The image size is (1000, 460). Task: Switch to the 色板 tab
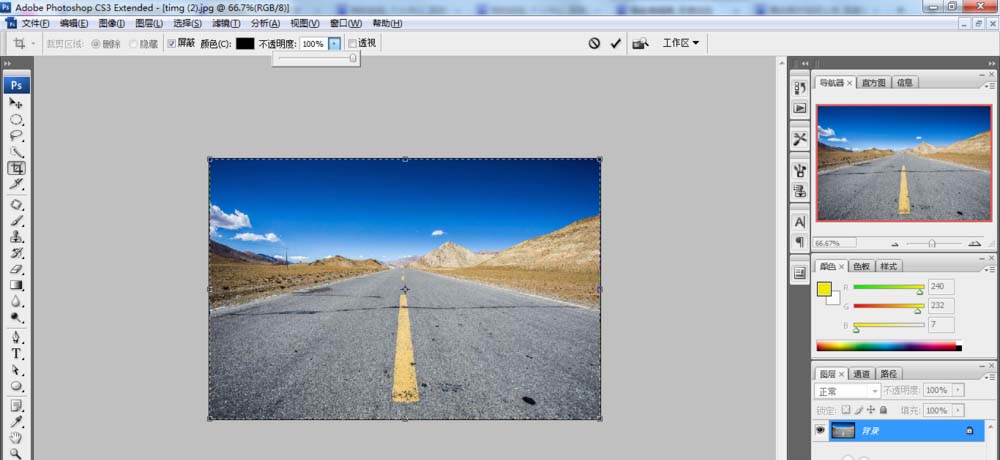coord(862,266)
